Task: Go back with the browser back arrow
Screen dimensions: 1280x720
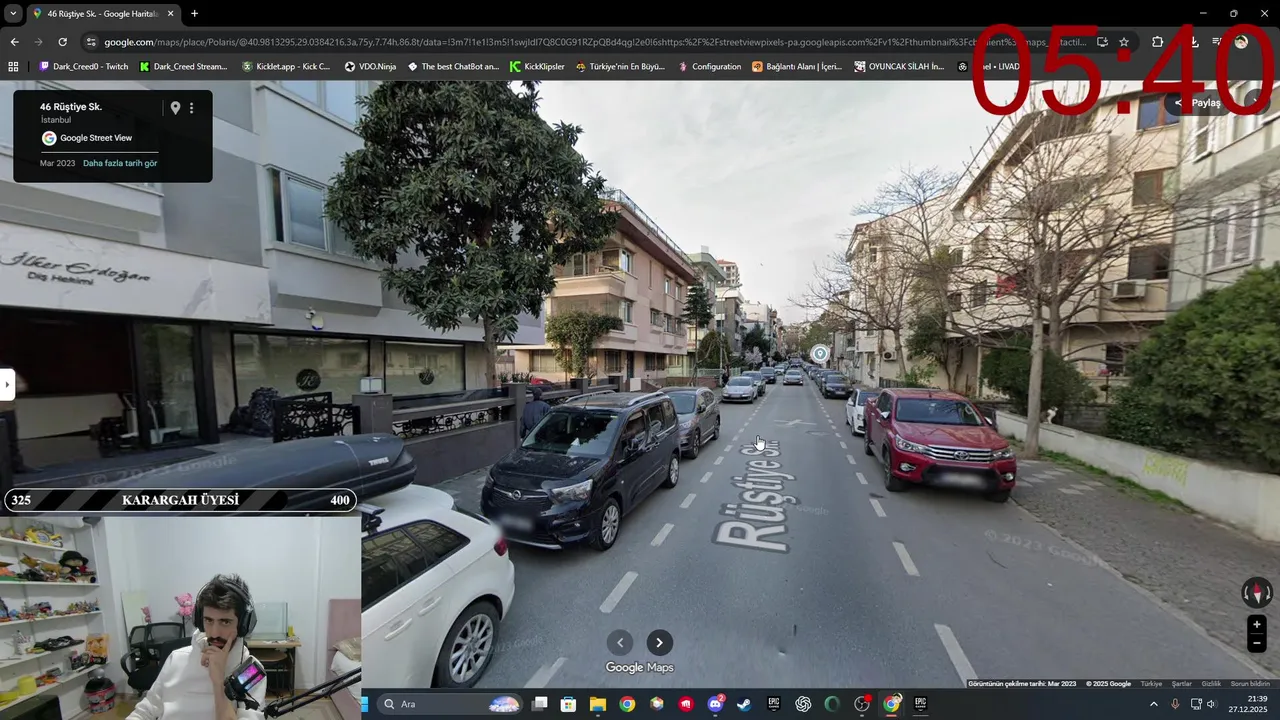Action: click(14, 42)
